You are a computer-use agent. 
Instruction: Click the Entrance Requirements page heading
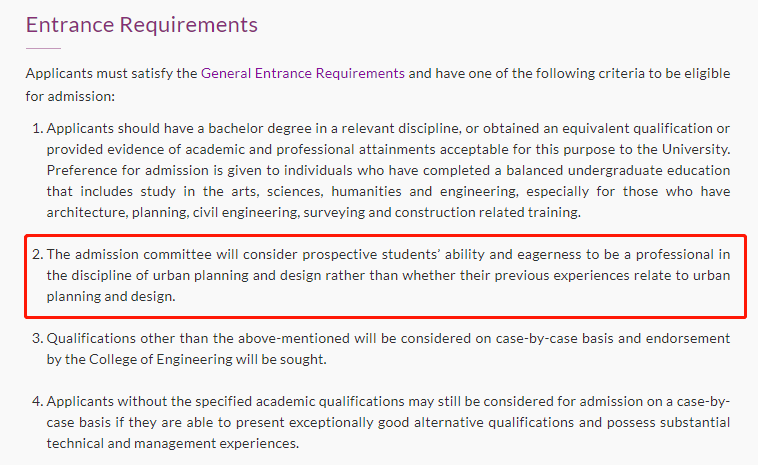point(142,25)
